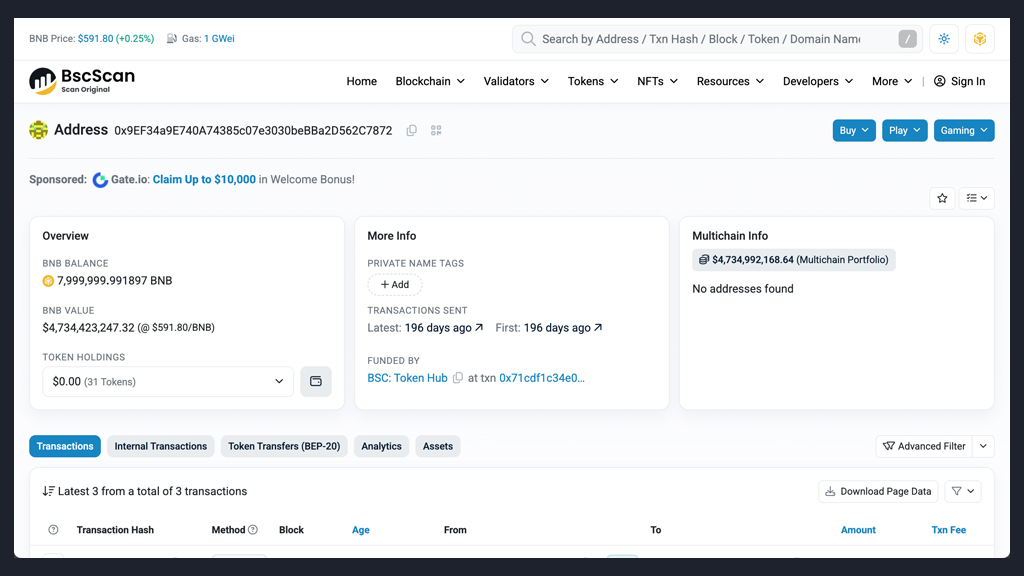The height and width of the screenshot is (576, 1024).
Task: Open the list options dropdown beside star
Action: click(976, 198)
